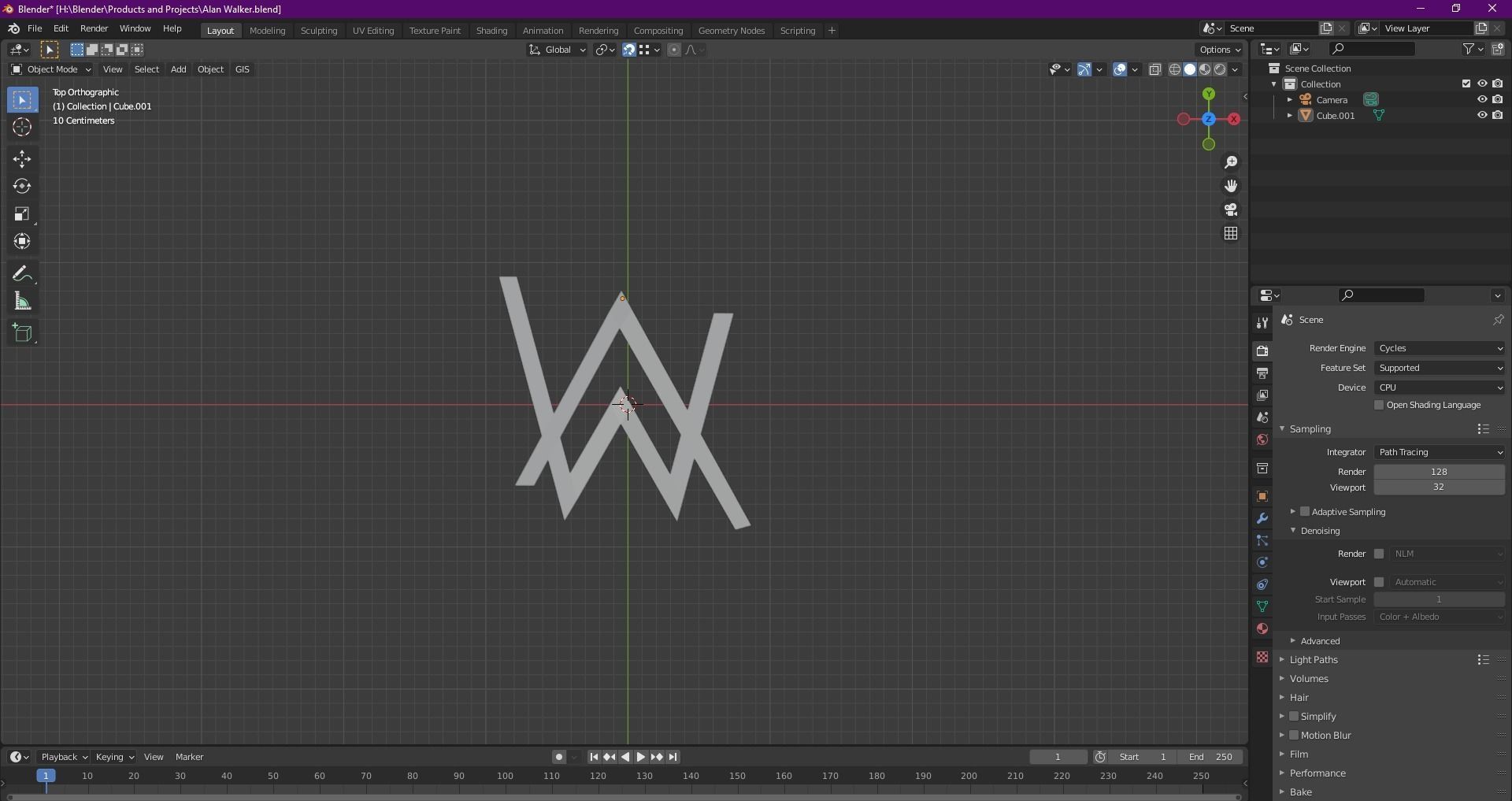Open the Integrator Path Tracing dropdown
Viewport: 1512px width, 801px height.
1440,452
